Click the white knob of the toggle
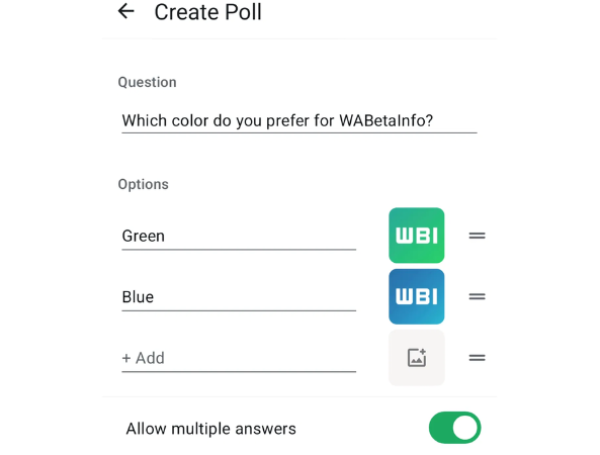The image size is (600, 455). (x=466, y=428)
